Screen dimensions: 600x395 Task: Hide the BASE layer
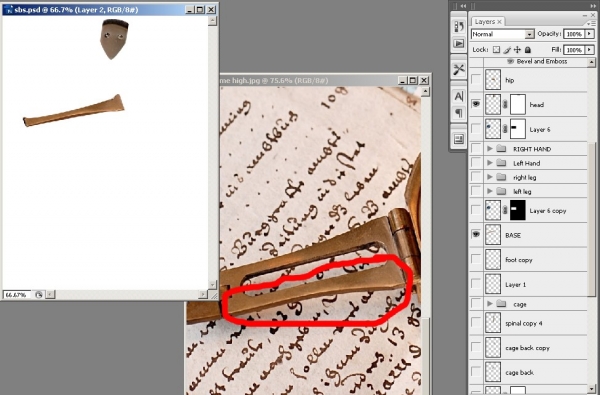476,234
